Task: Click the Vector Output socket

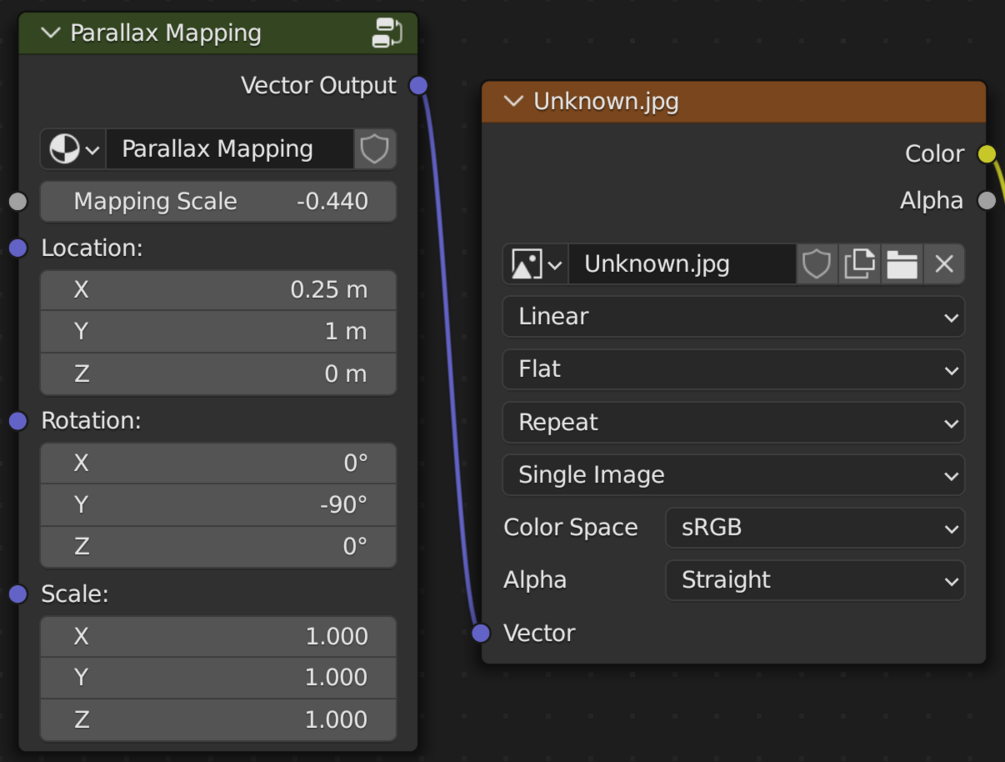Action: [x=419, y=86]
